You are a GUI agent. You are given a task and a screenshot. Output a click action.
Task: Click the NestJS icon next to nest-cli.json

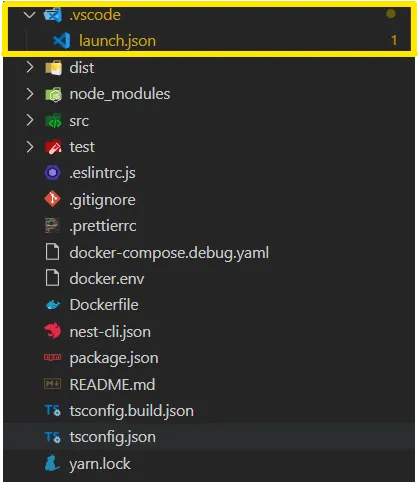point(53,331)
